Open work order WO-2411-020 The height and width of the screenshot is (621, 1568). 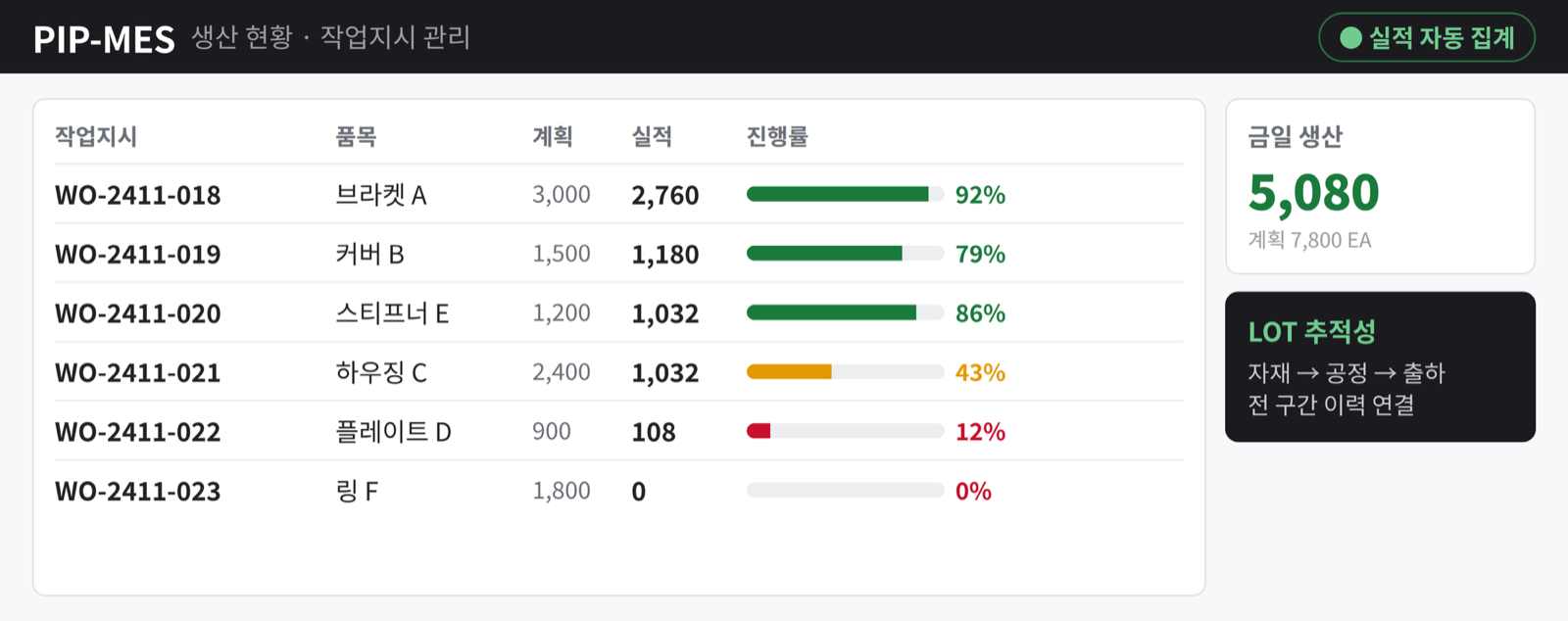click(619, 312)
